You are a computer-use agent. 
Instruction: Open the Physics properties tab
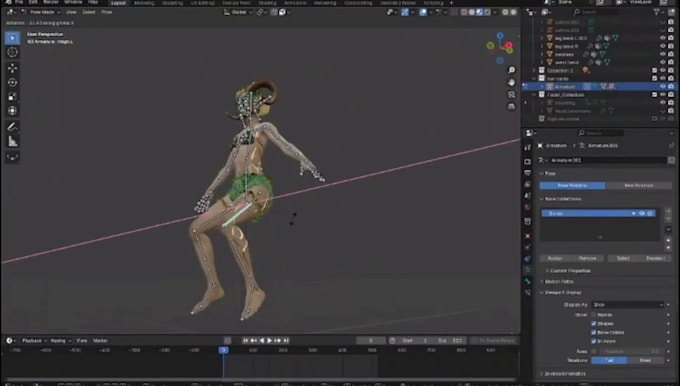[x=527, y=247]
